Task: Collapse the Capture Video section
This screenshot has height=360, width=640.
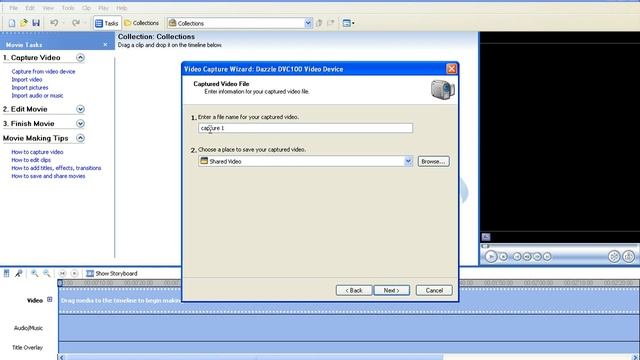Action: click(x=80, y=58)
